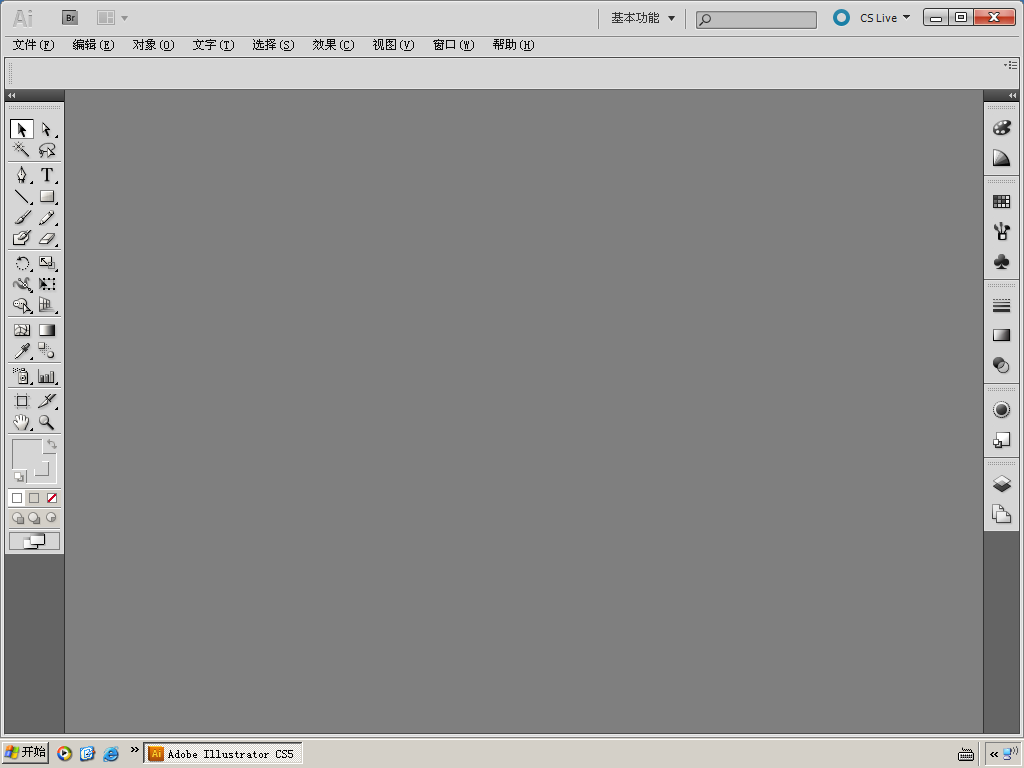Select the Column Graph tool

click(46, 376)
